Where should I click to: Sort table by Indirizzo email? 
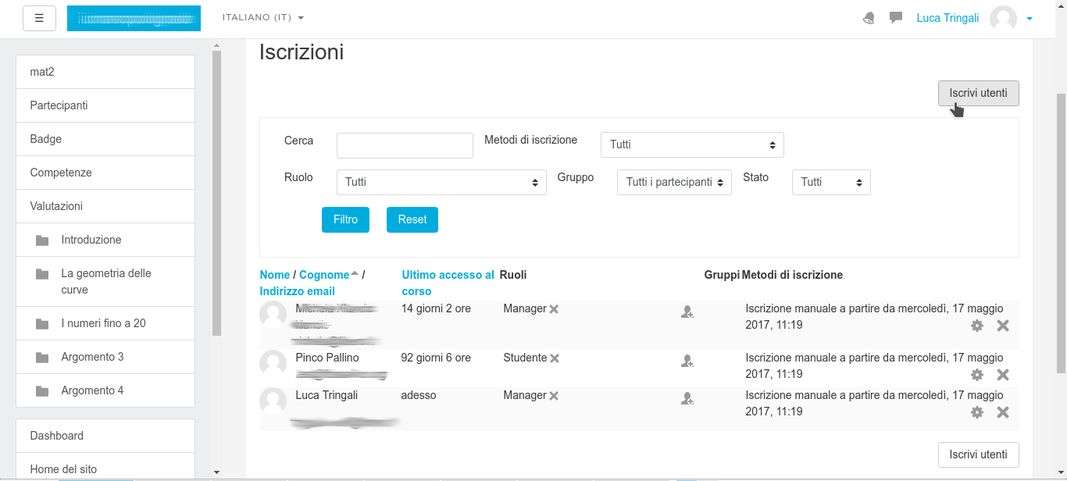tap(297, 291)
